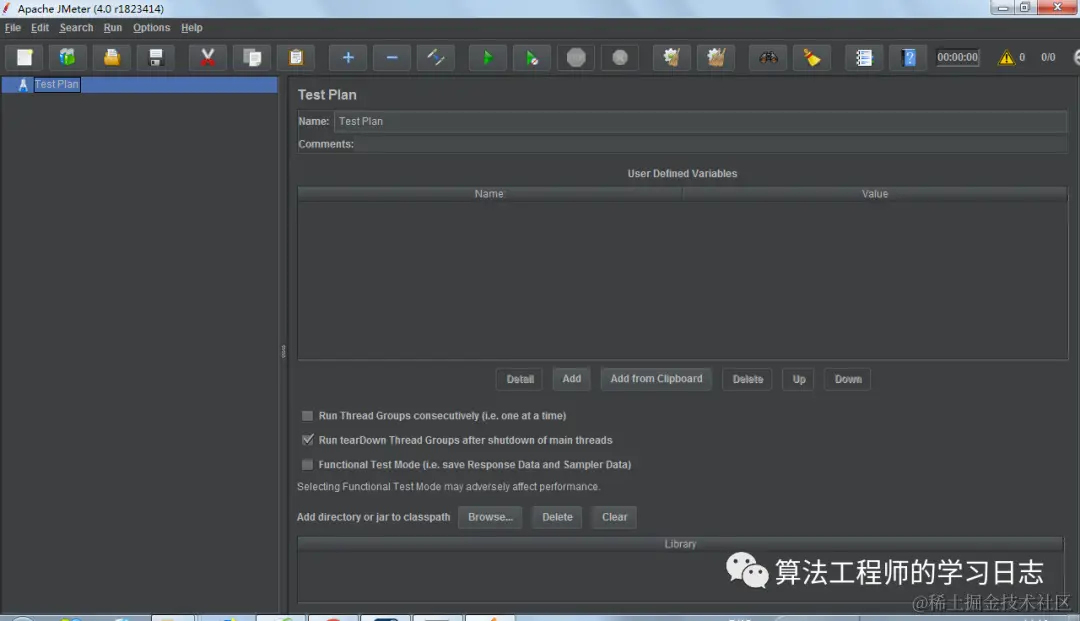This screenshot has height=621, width=1080.
Task: Click the Delete button beside Add from Clipboard
Action: (x=747, y=379)
